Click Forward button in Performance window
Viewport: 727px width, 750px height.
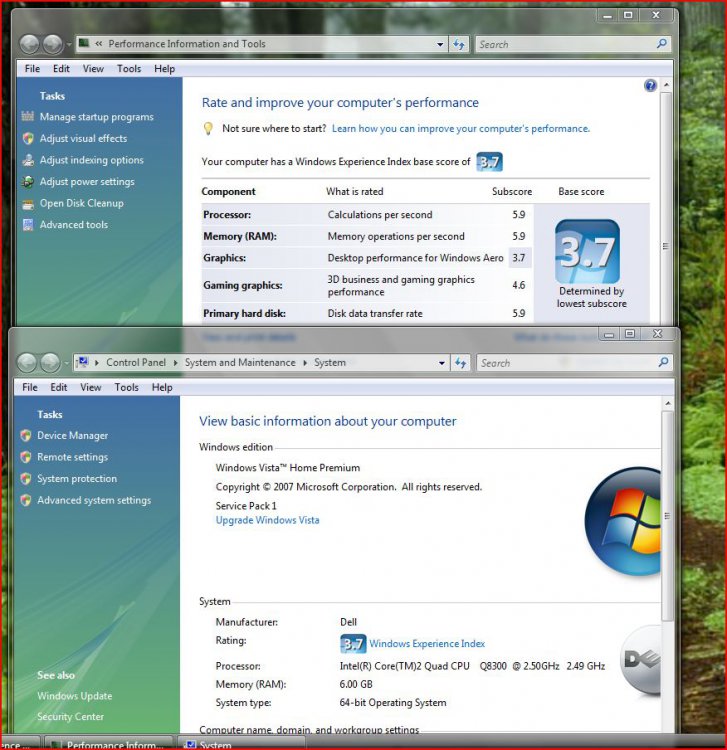pos(52,44)
